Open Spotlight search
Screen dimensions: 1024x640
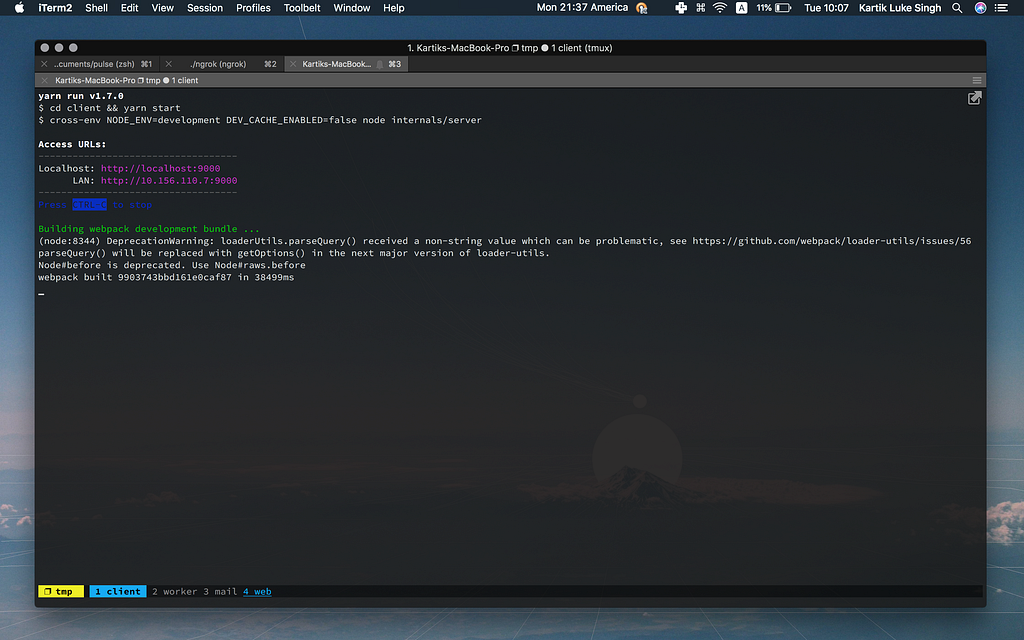[x=957, y=8]
